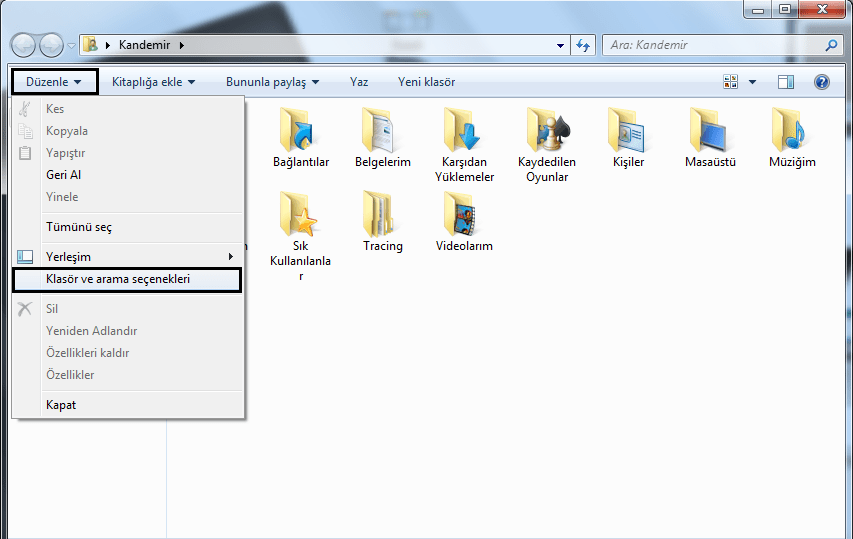The width and height of the screenshot is (853, 539).
Task: Change view with the view icon
Action: [x=730, y=82]
